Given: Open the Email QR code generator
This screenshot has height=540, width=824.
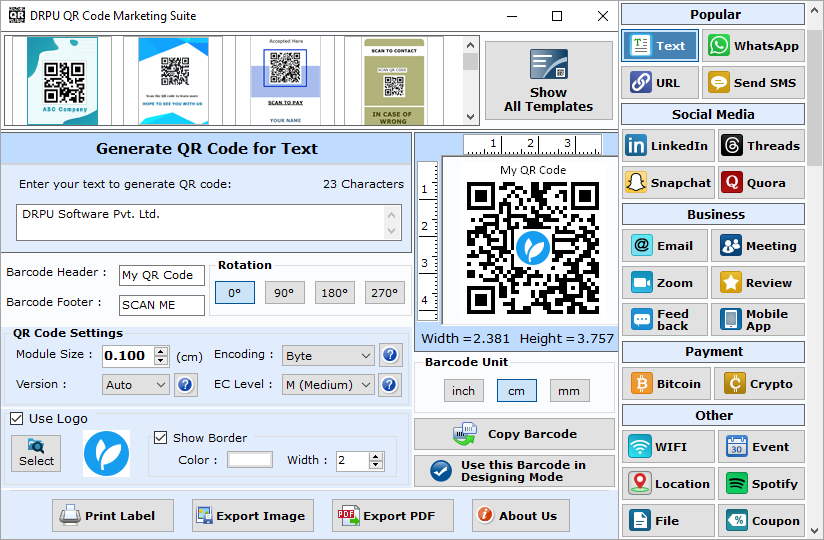Looking at the screenshot, I should coord(665,245).
